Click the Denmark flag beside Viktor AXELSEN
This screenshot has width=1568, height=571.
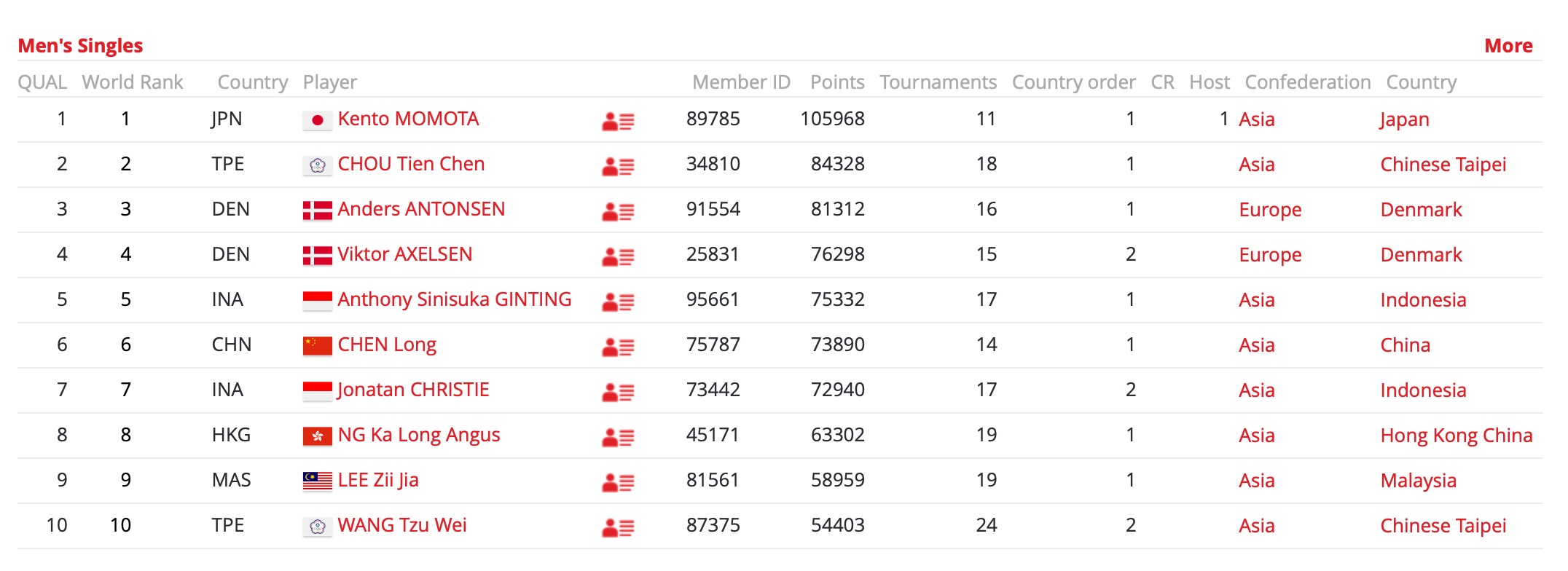click(318, 256)
